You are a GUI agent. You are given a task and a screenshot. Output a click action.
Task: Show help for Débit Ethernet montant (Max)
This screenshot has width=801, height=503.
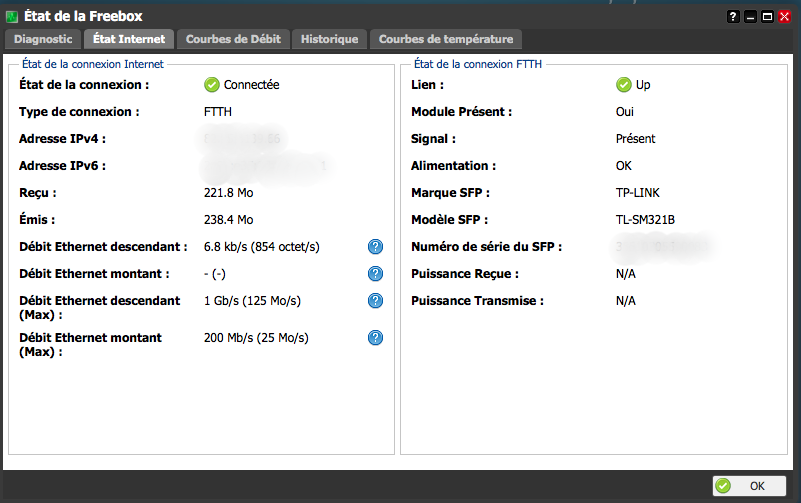[376, 338]
